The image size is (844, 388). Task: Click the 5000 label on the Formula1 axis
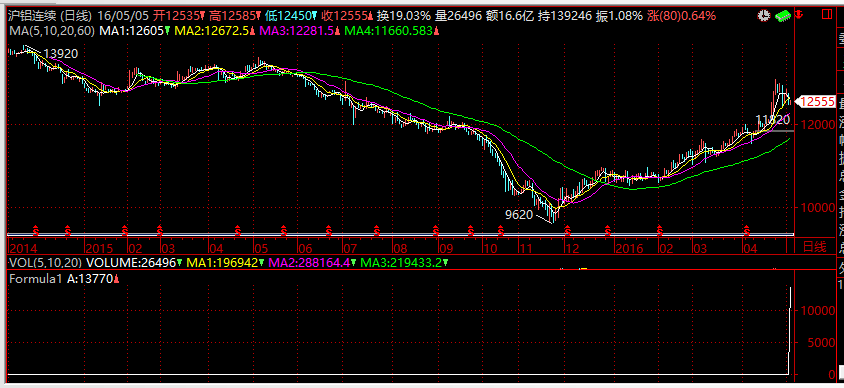[x=821, y=342]
